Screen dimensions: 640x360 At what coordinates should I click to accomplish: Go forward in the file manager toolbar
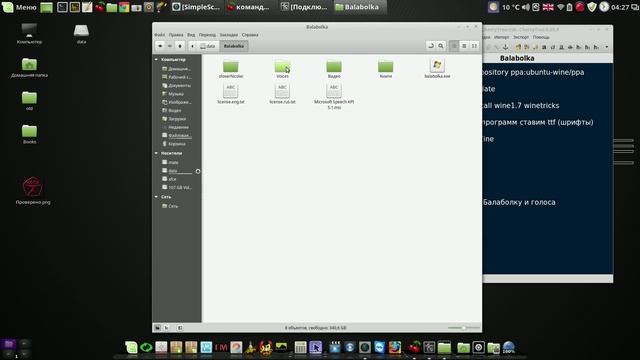tap(170, 46)
